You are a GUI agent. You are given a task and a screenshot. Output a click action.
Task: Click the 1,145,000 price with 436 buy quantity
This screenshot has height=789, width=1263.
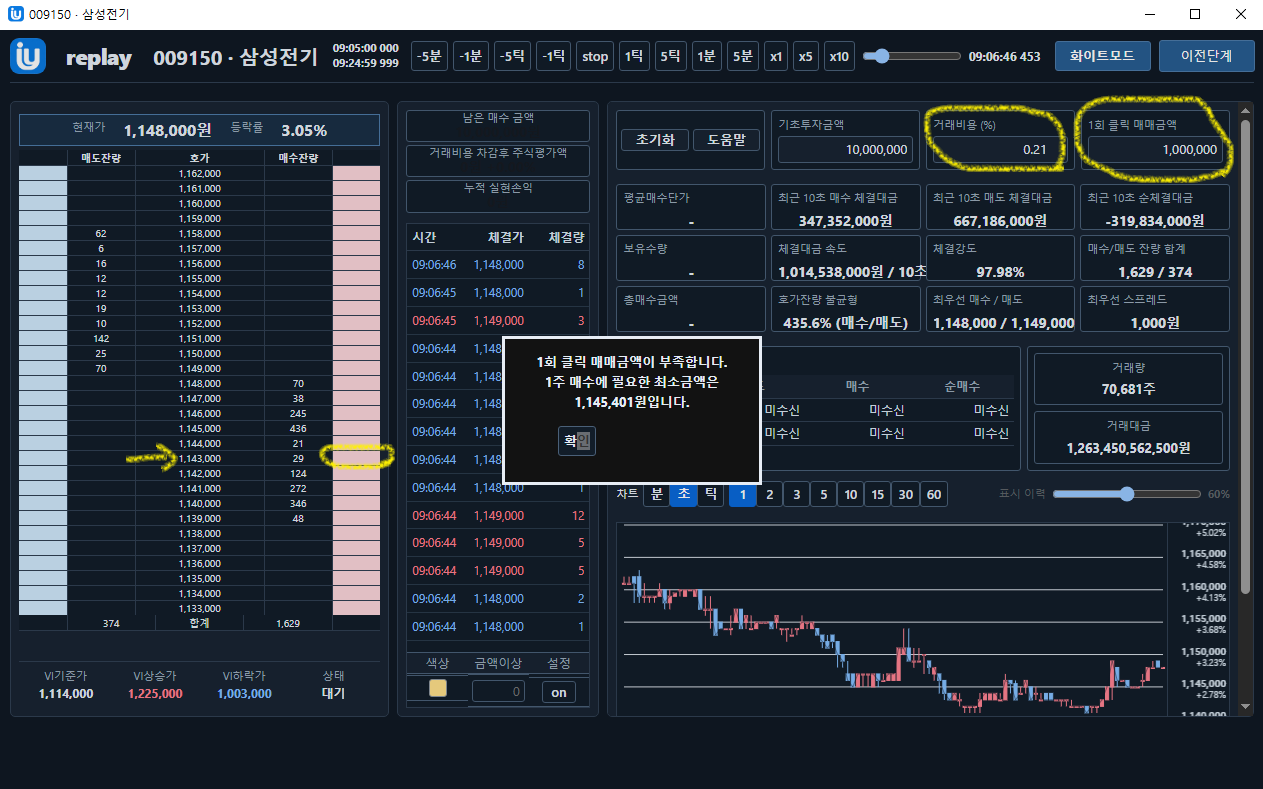(200, 428)
